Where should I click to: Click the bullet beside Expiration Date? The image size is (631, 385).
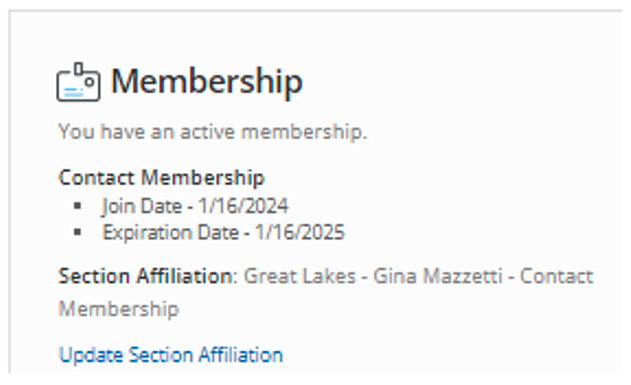click(x=78, y=232)
